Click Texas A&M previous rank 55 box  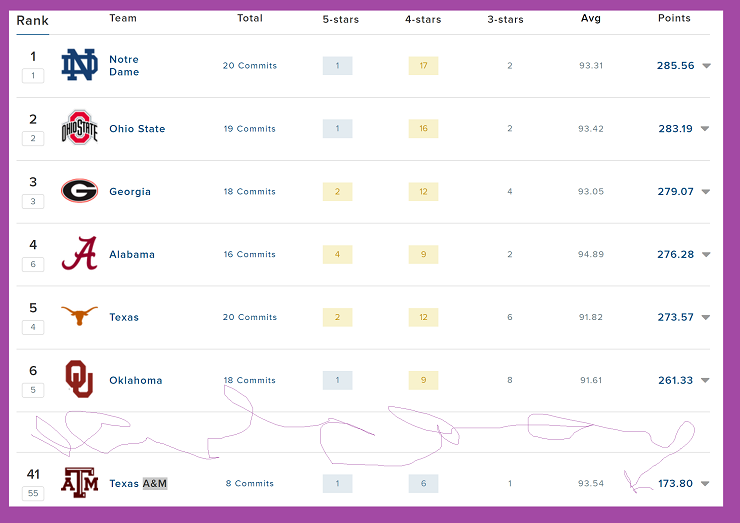[x=33, y=493]
